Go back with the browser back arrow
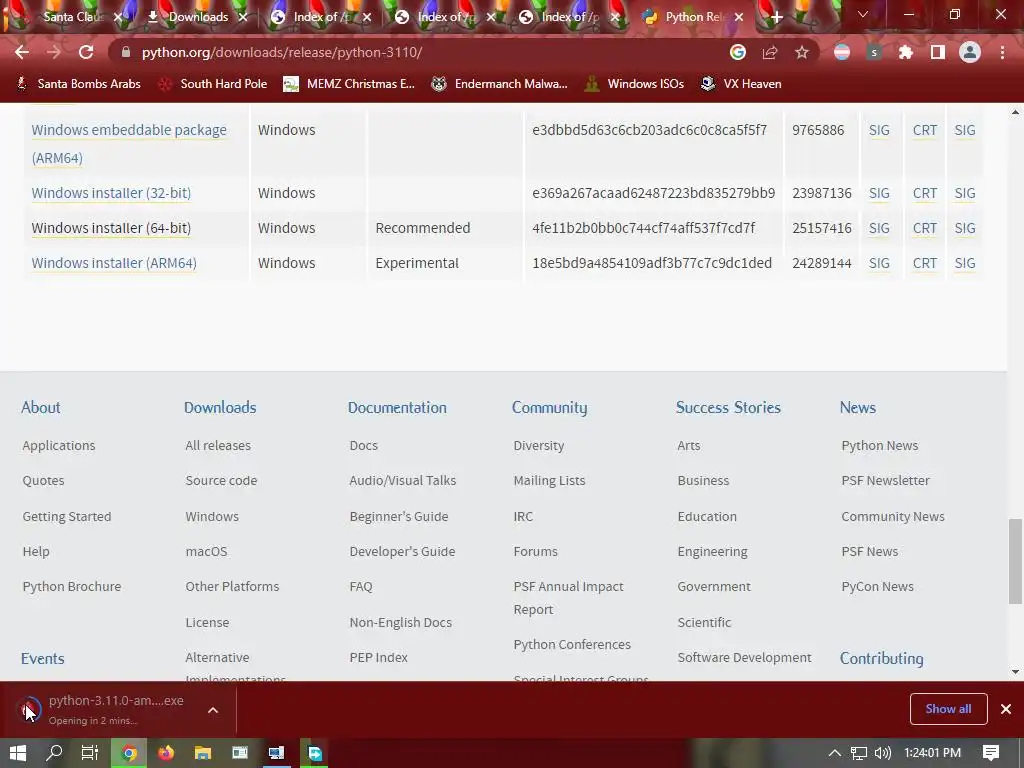This screenshot has height=768, width=1024. (x=22, y=52)
